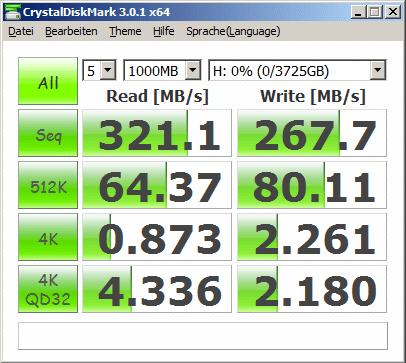
Task: Click the empty comment field at bottom
Action: point(203,336)
